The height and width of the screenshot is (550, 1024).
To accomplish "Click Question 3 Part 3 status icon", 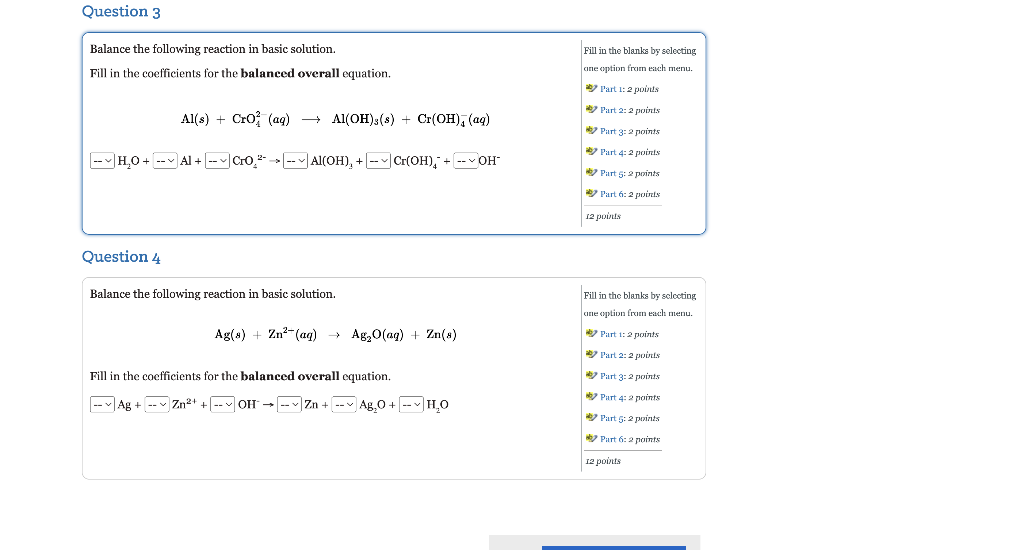I will 592,130.
